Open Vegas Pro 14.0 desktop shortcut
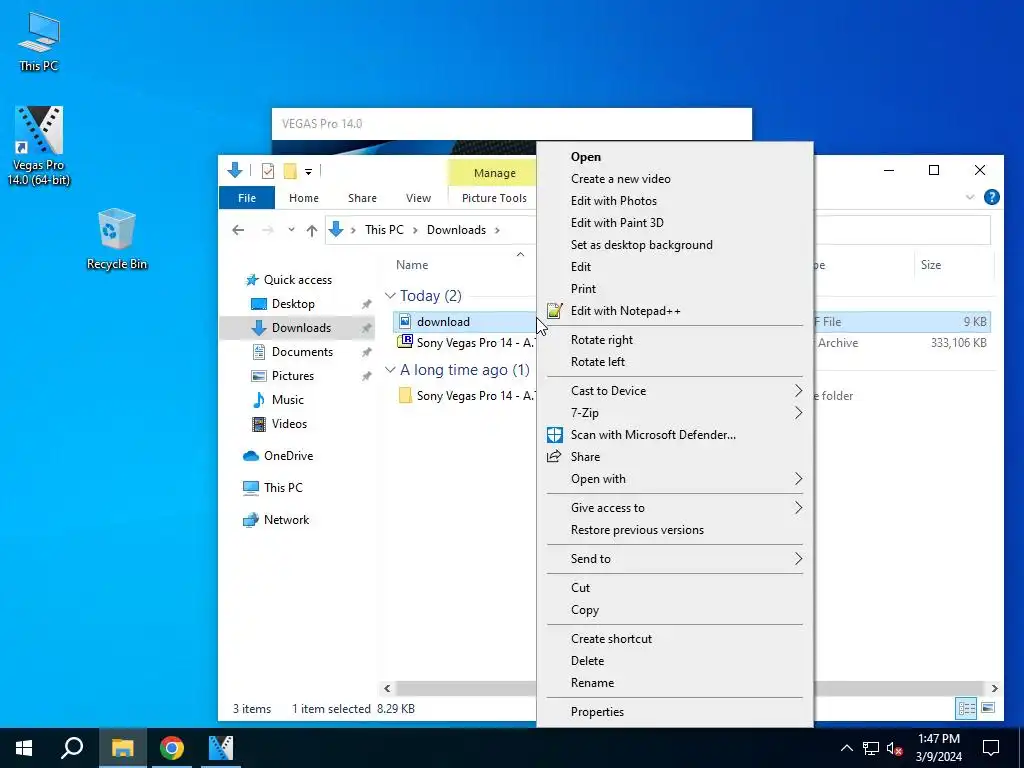This screenshot has height=768, width=1024. (x=39, y=146)
